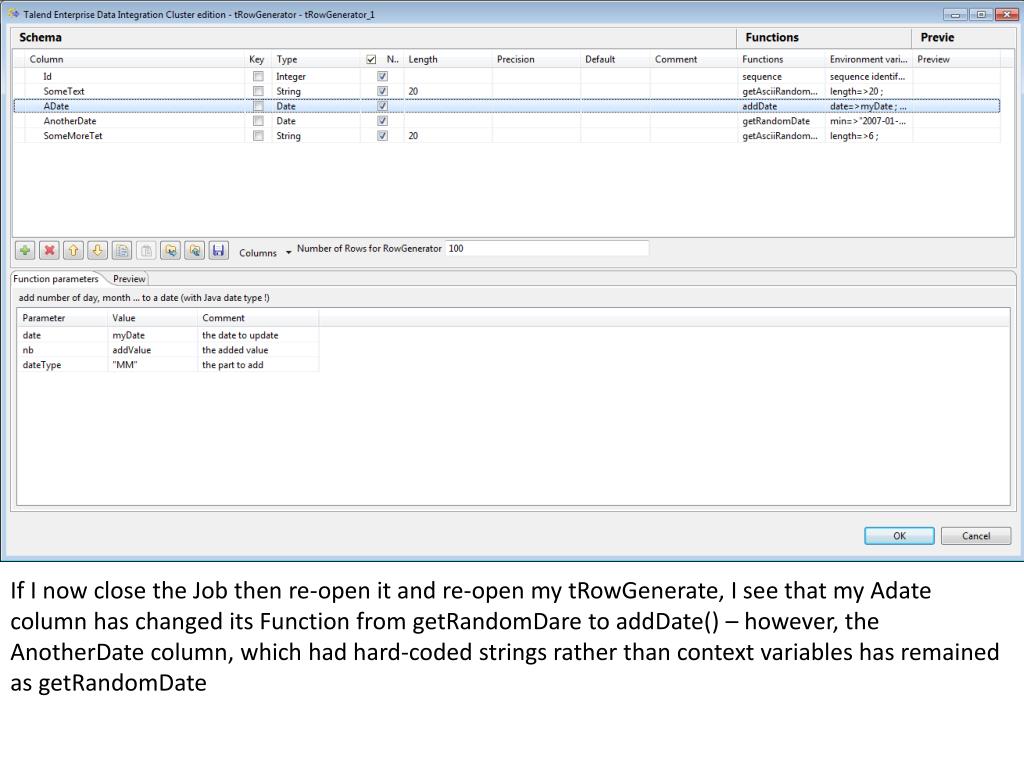
Task: Move selected column down with the arrow icon
Action: click(x=97, y=251)
